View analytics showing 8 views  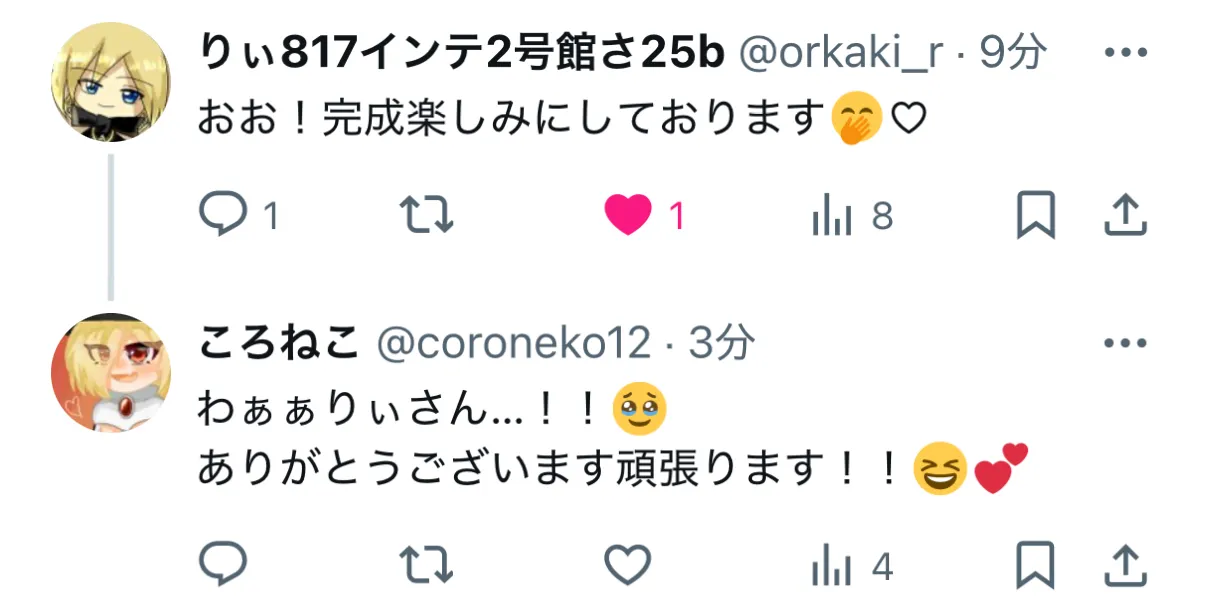point(852,215)
